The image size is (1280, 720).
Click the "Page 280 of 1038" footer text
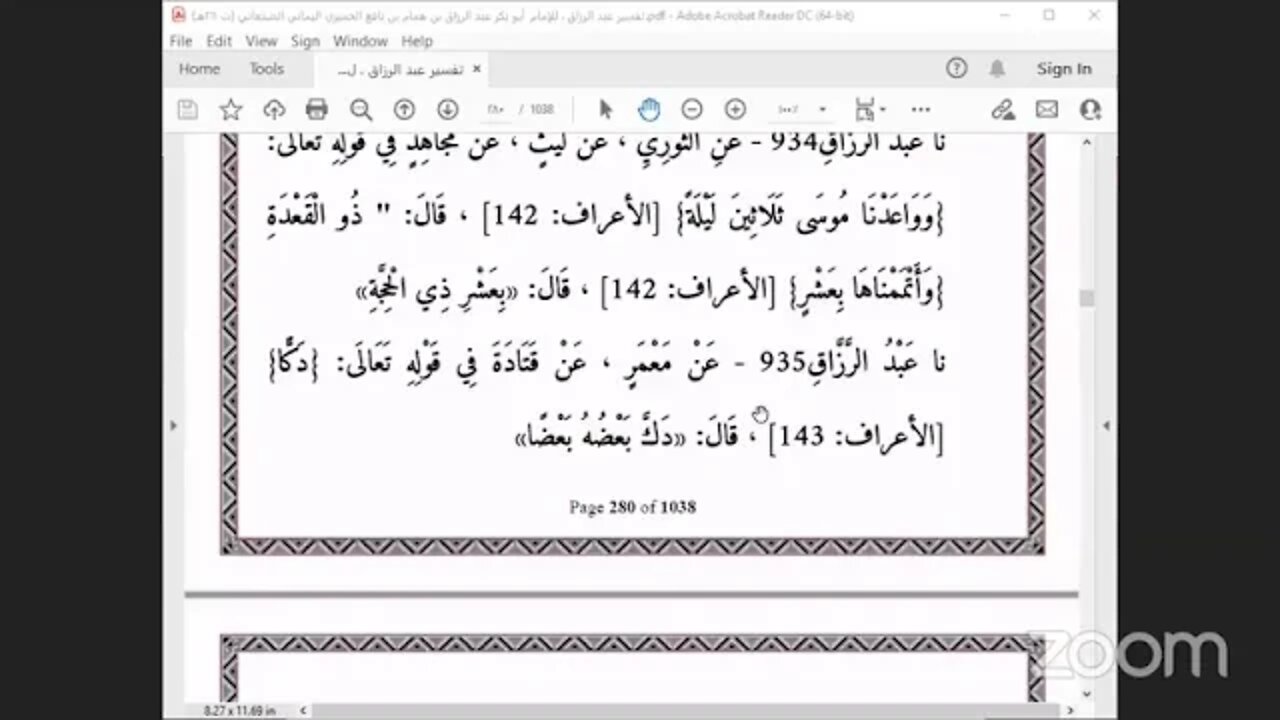point(633,507)
